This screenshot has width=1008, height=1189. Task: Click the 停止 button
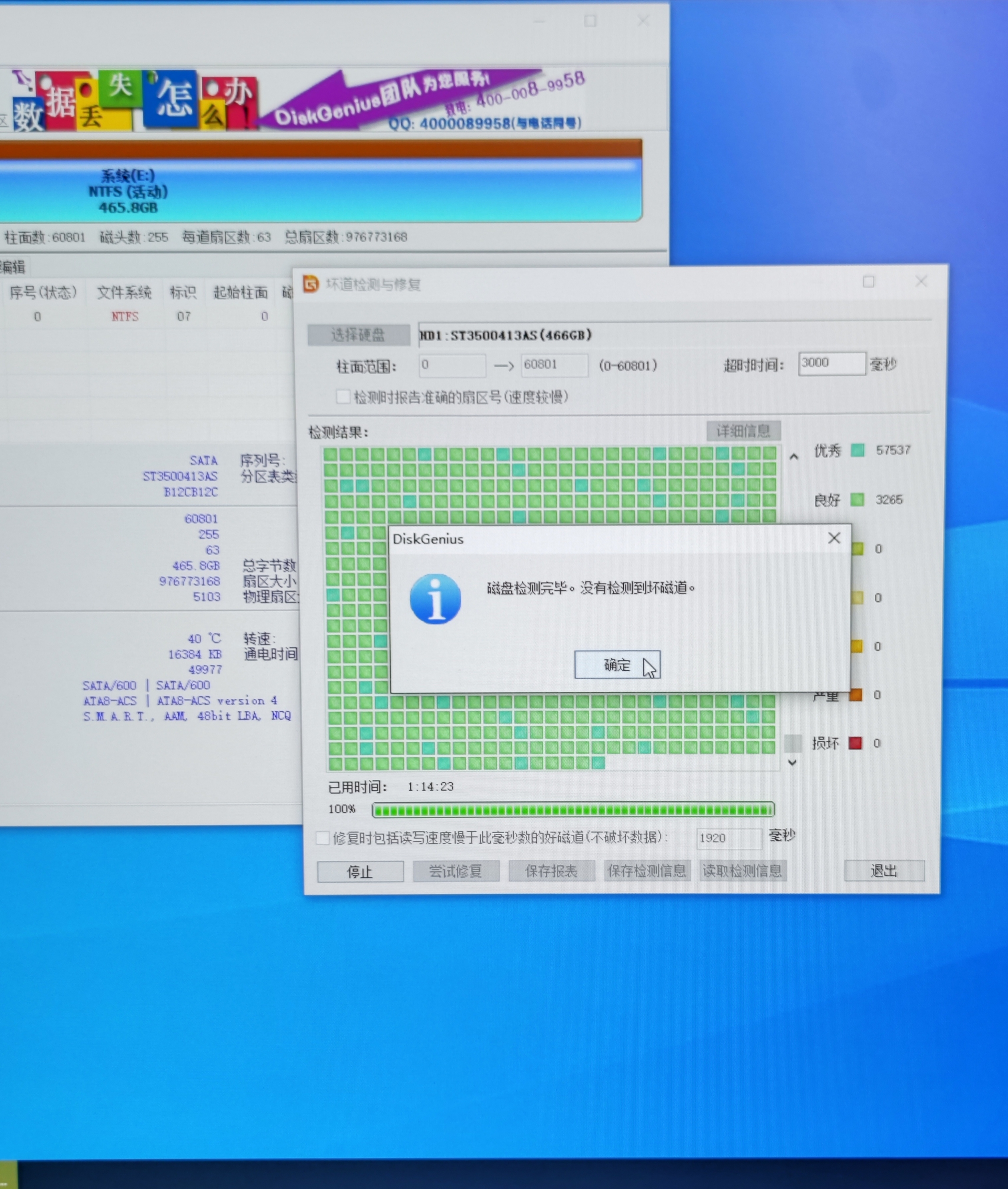click(360, 872)
